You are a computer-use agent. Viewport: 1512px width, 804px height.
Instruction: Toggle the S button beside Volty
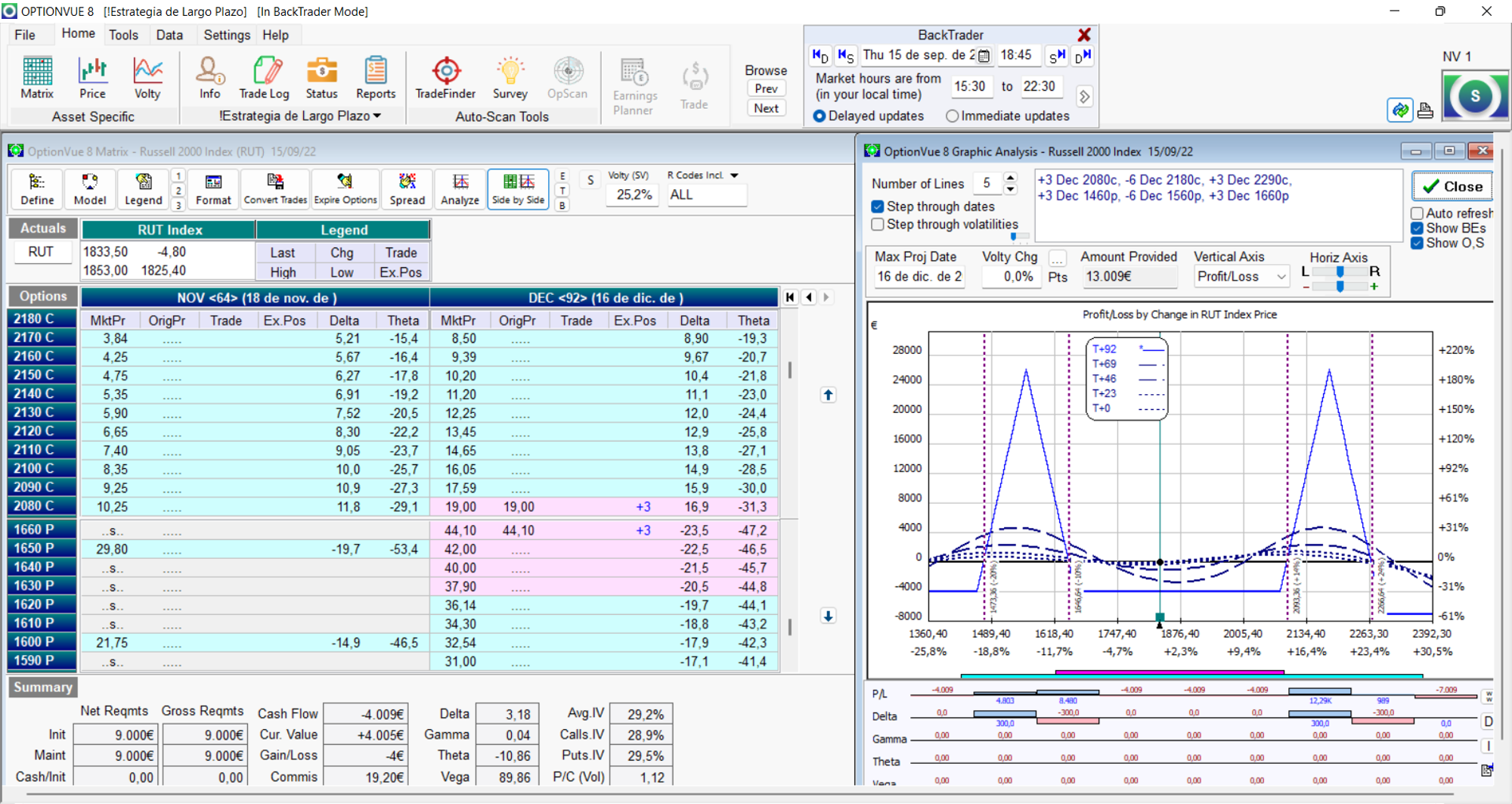point(590,180)
